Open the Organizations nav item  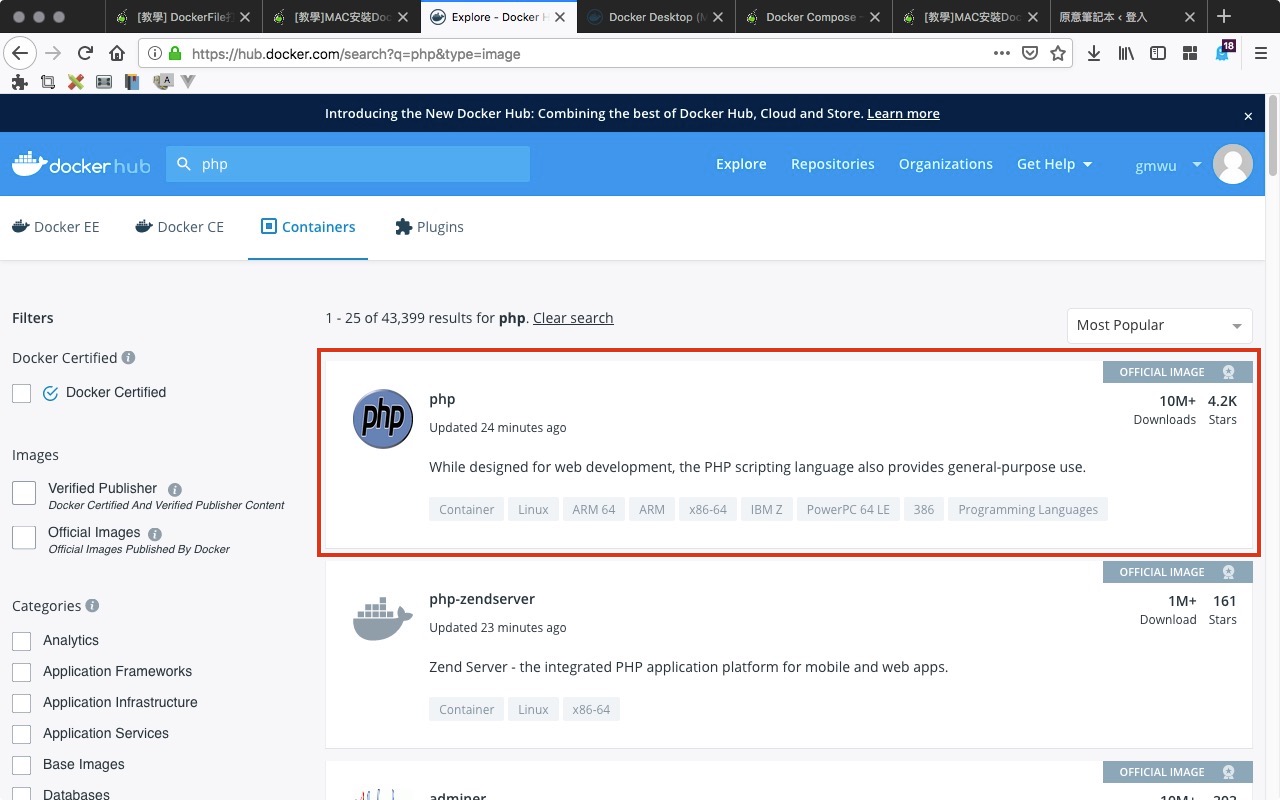point(945,164)
